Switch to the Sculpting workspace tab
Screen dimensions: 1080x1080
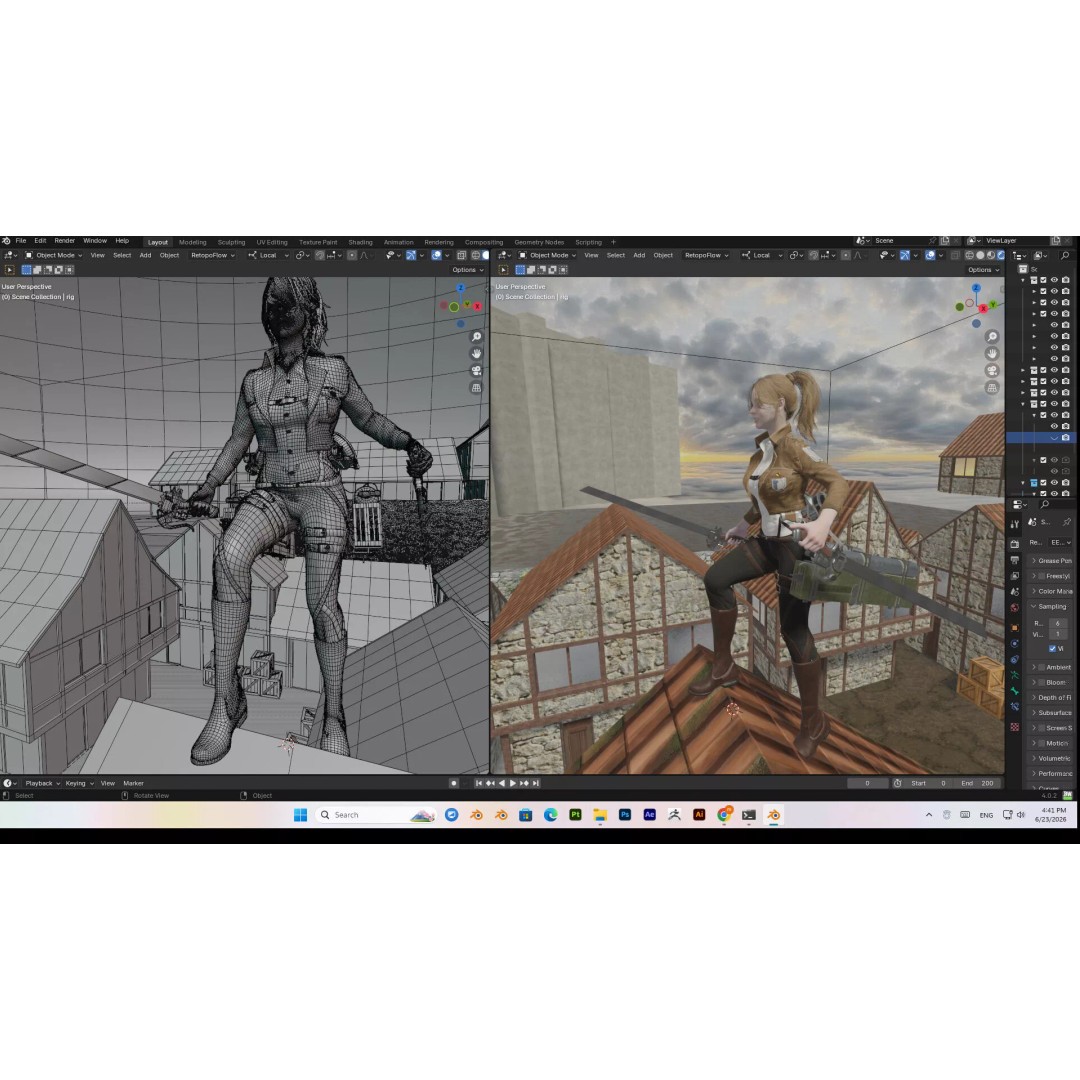[x=231, y=242]
